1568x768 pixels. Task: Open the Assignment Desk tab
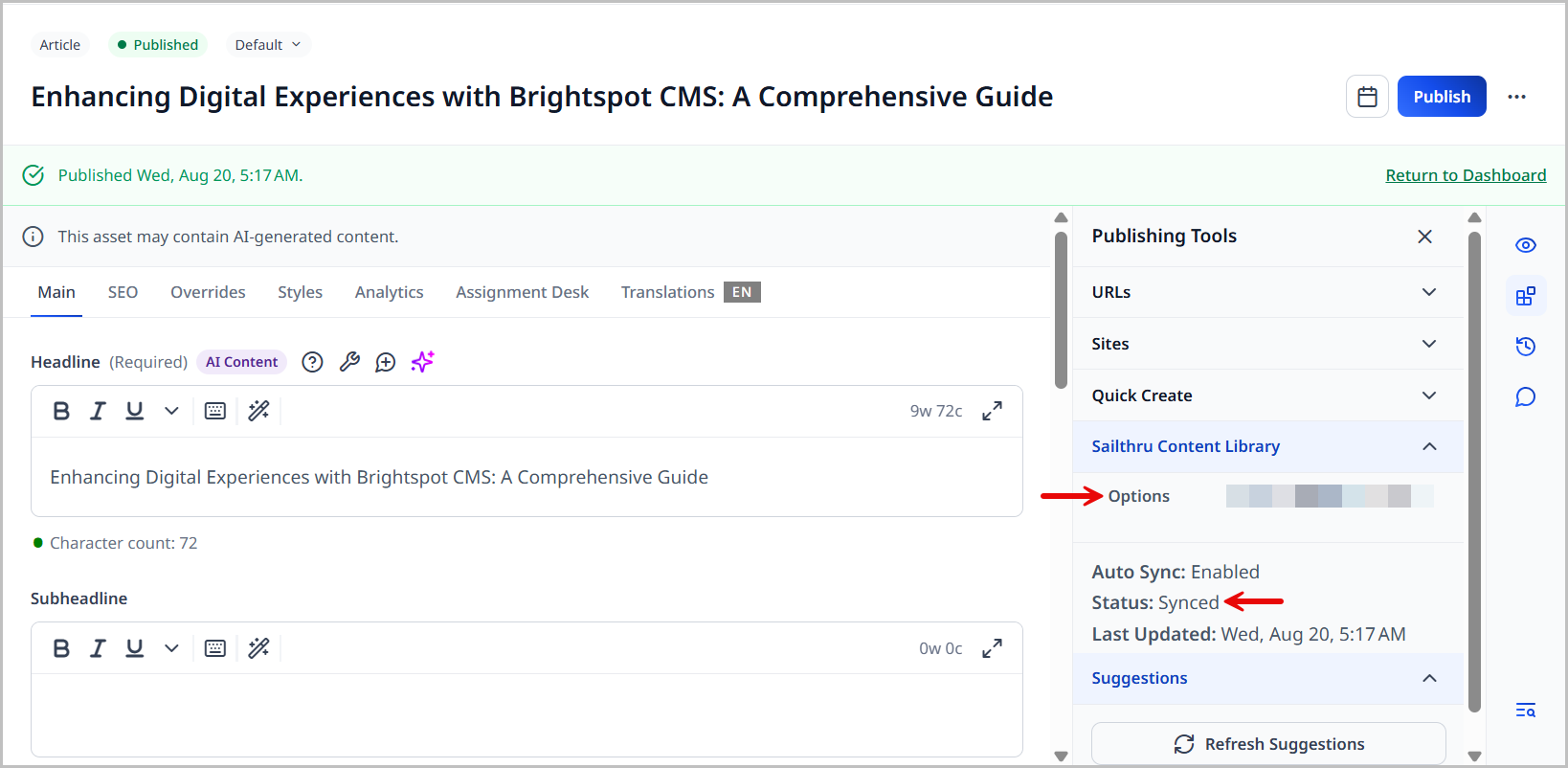522,292
